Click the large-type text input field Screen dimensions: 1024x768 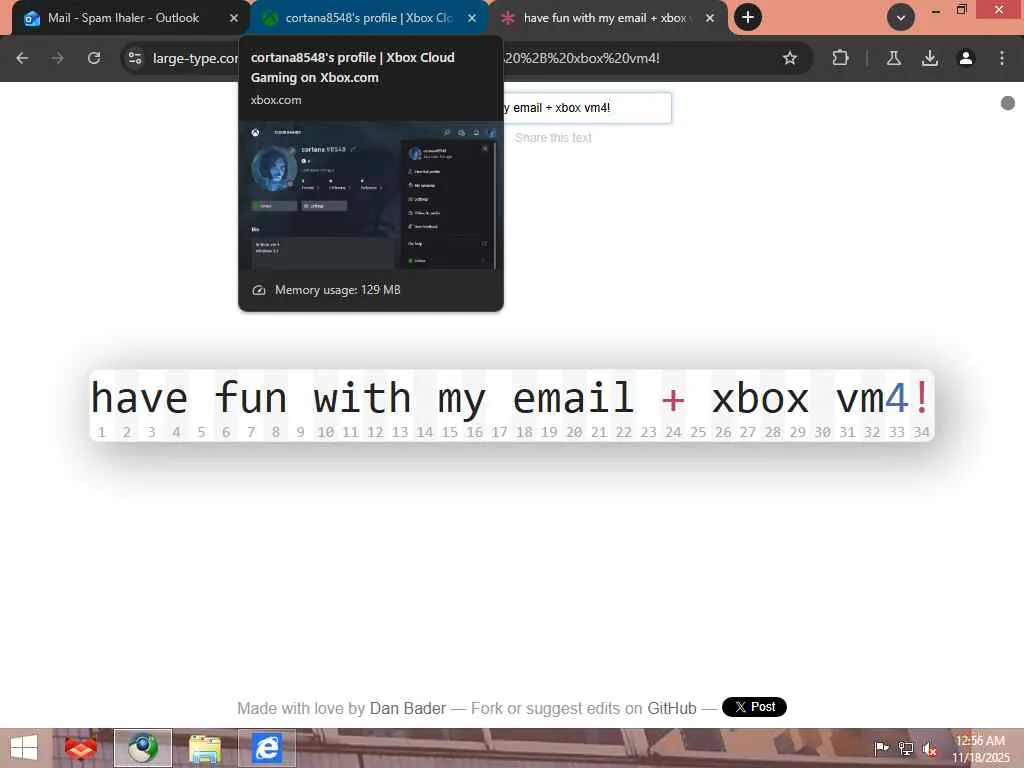point(586,108)
